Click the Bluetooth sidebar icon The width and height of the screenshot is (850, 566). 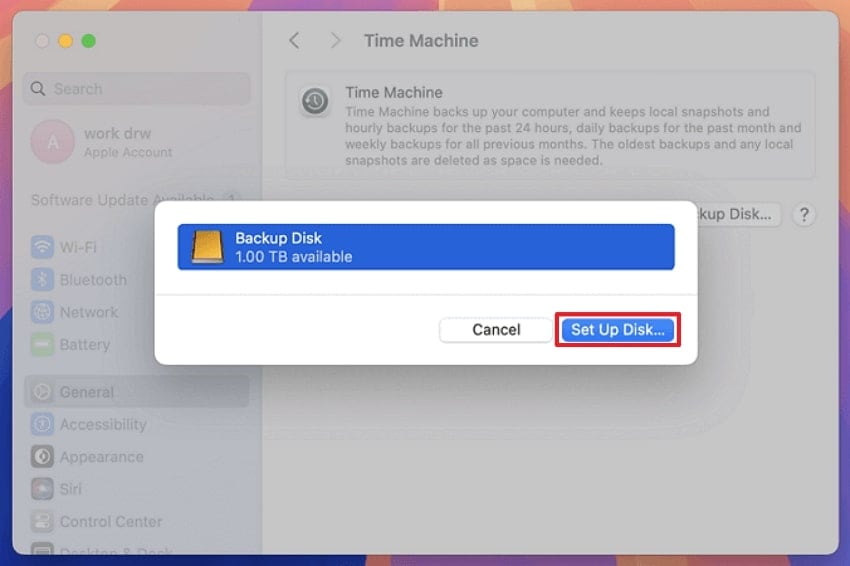click(x=42, y=280)
